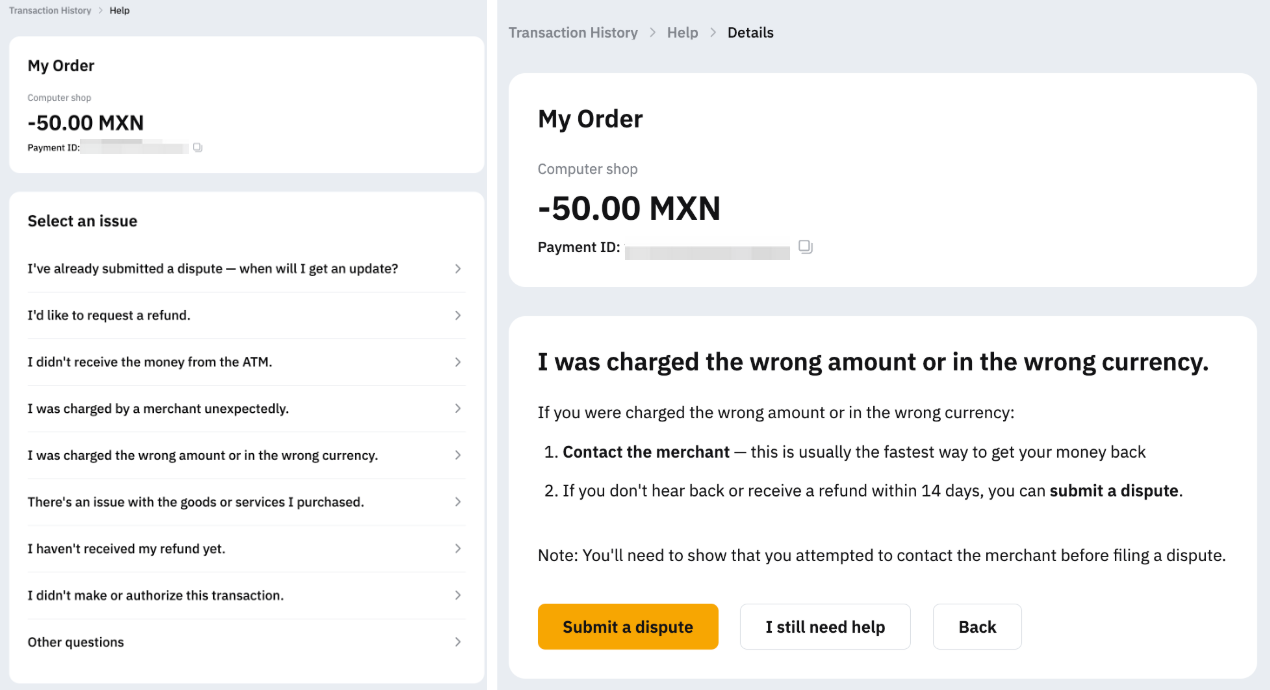Viewport: 1270px width, 690px height.
Task: Open the request a refund issue chevron
Action: point(457,315)
